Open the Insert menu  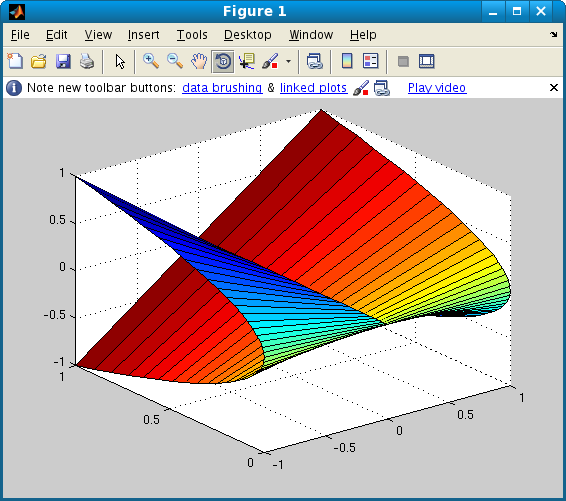tap(143, 35)
